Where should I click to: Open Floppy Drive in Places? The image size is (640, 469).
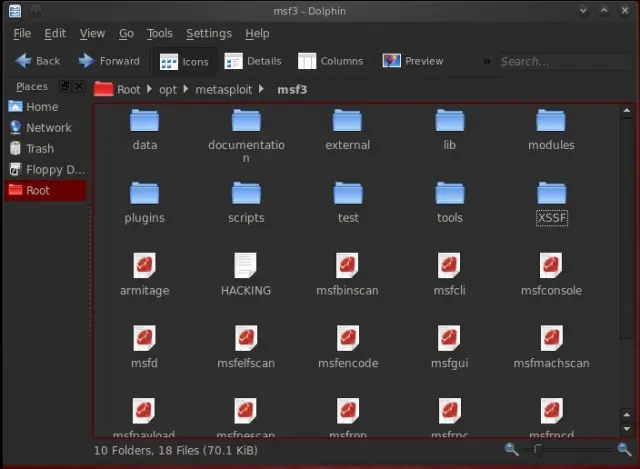pos(46,169)
